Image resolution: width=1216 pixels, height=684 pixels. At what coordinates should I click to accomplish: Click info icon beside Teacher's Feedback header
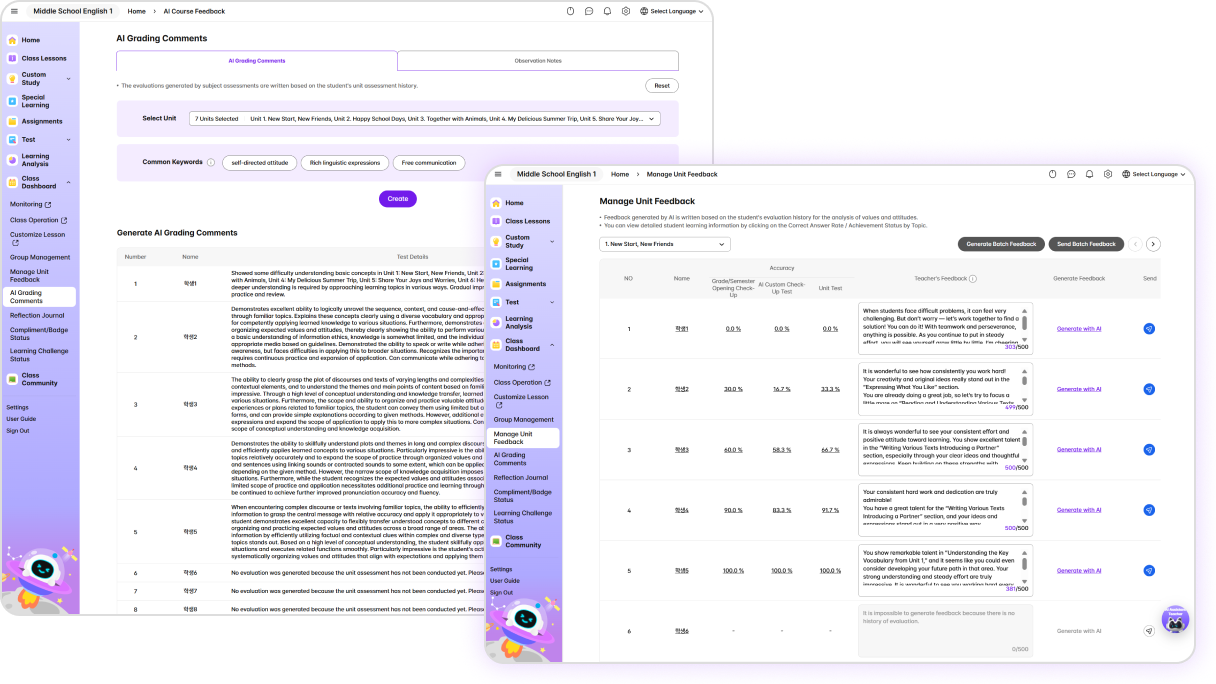point(973,279)
